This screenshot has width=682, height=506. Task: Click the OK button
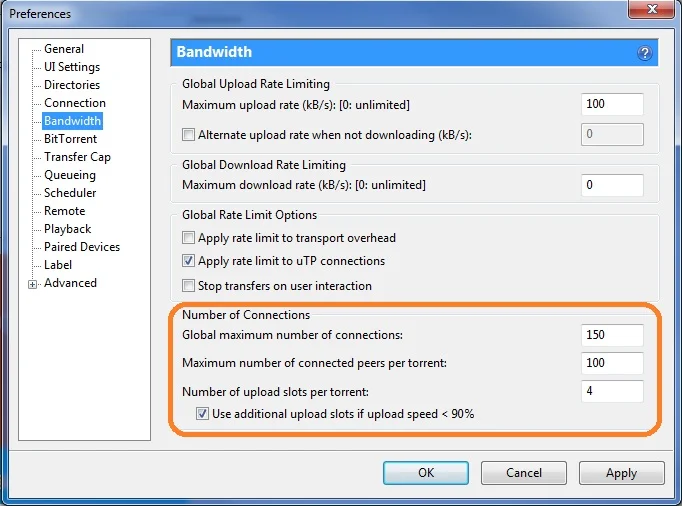[426, 473]
